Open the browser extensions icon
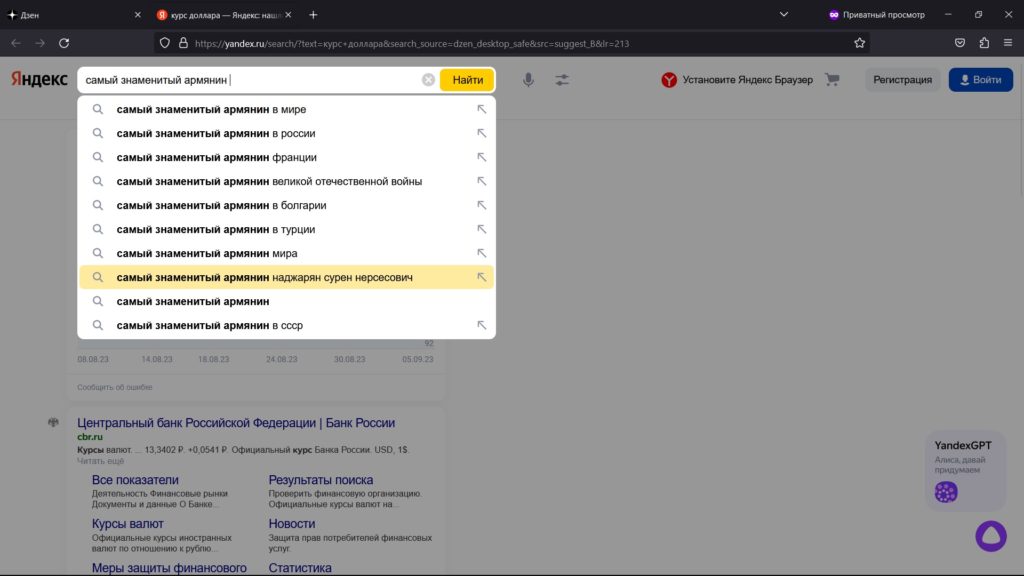The width and height of the screenshot is (1024, 576). (x=984, y=43)
